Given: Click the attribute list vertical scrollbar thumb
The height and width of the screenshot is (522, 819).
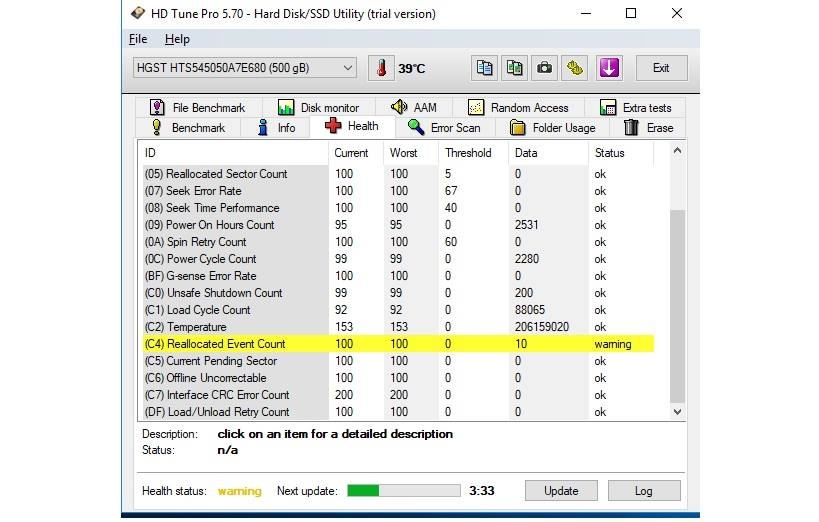Looking at the screenshot, I should (x=677, y=306).
